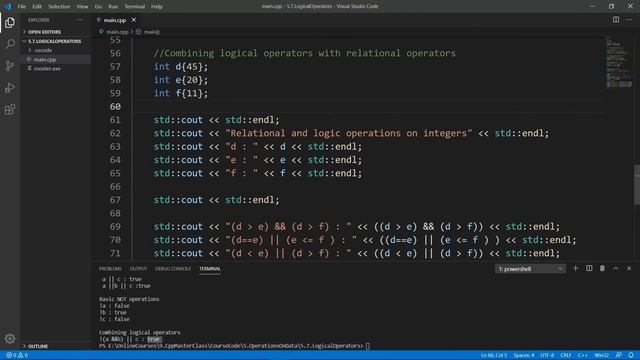Change the CRLF line ending item

[565, 355]
